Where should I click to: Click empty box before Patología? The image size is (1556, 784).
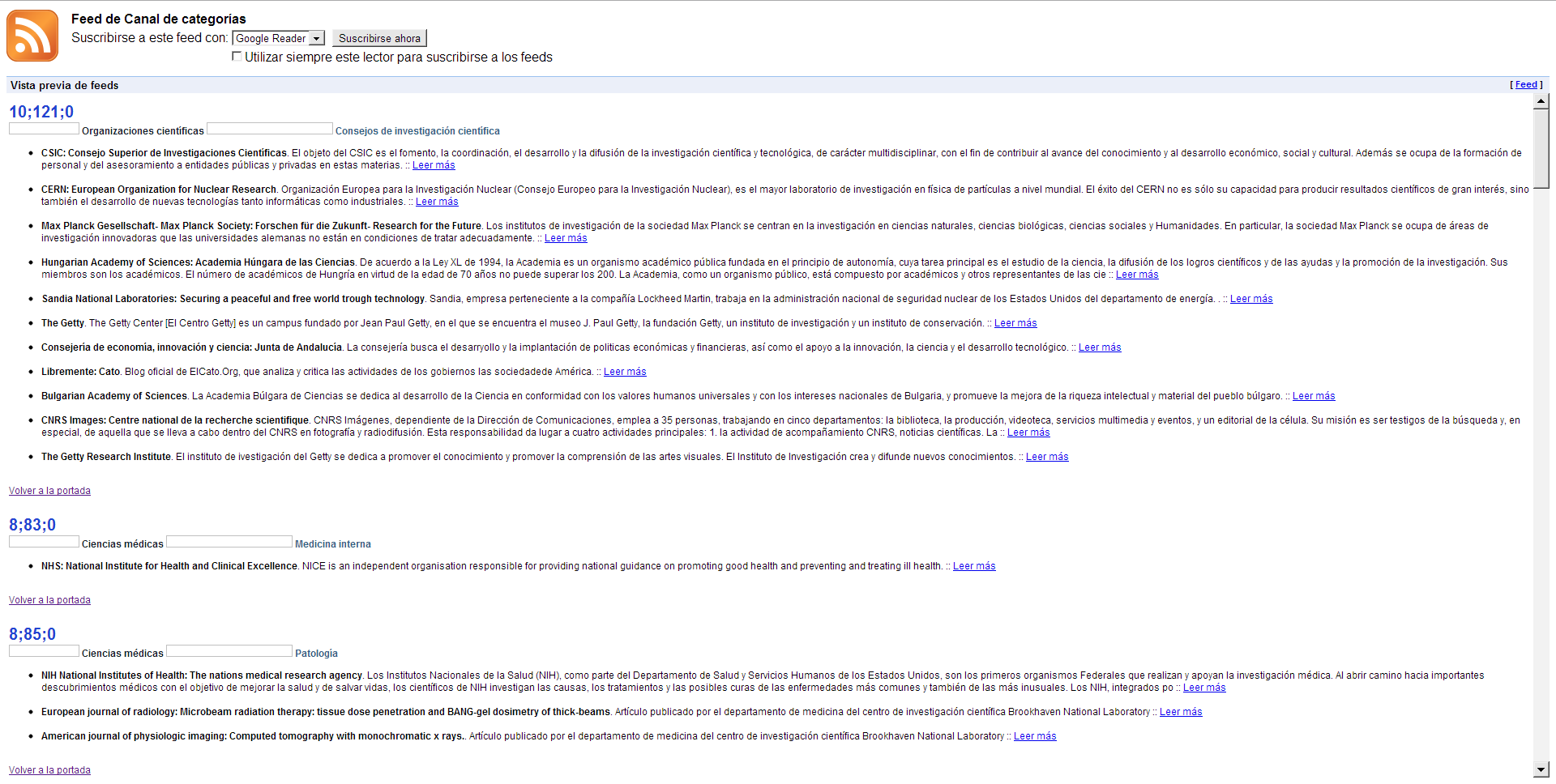point(229,651)
